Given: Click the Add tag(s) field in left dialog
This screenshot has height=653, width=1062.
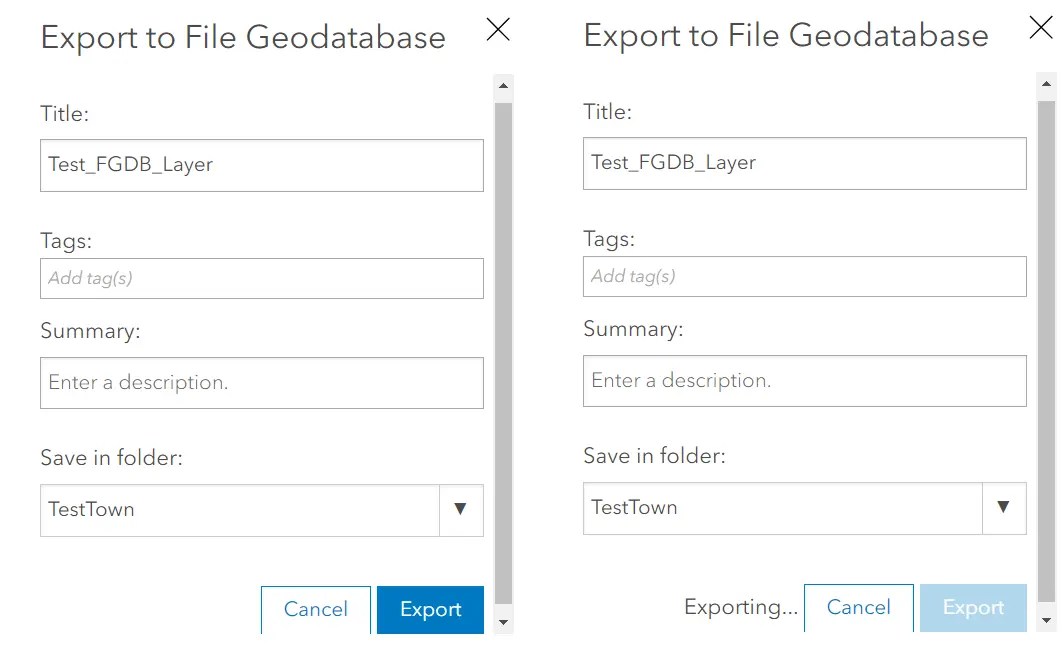Looking at the screenshot, I should (x=261, y=278).
